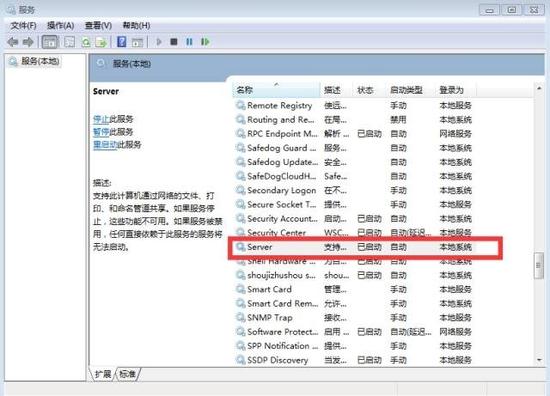Select the Security Center service row
This screenshot has width=550, height=396.
point(354,233)
